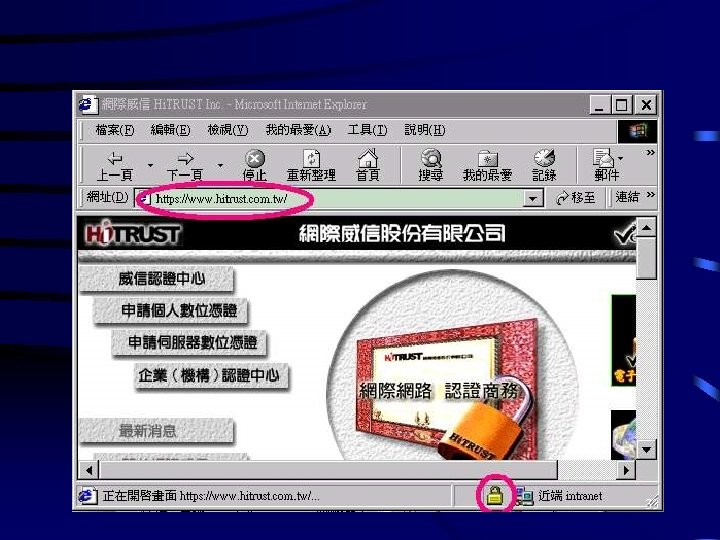This screenshot has width=720, height=540.
Task: Click the security padlock status icon
Action: point(495,496)
